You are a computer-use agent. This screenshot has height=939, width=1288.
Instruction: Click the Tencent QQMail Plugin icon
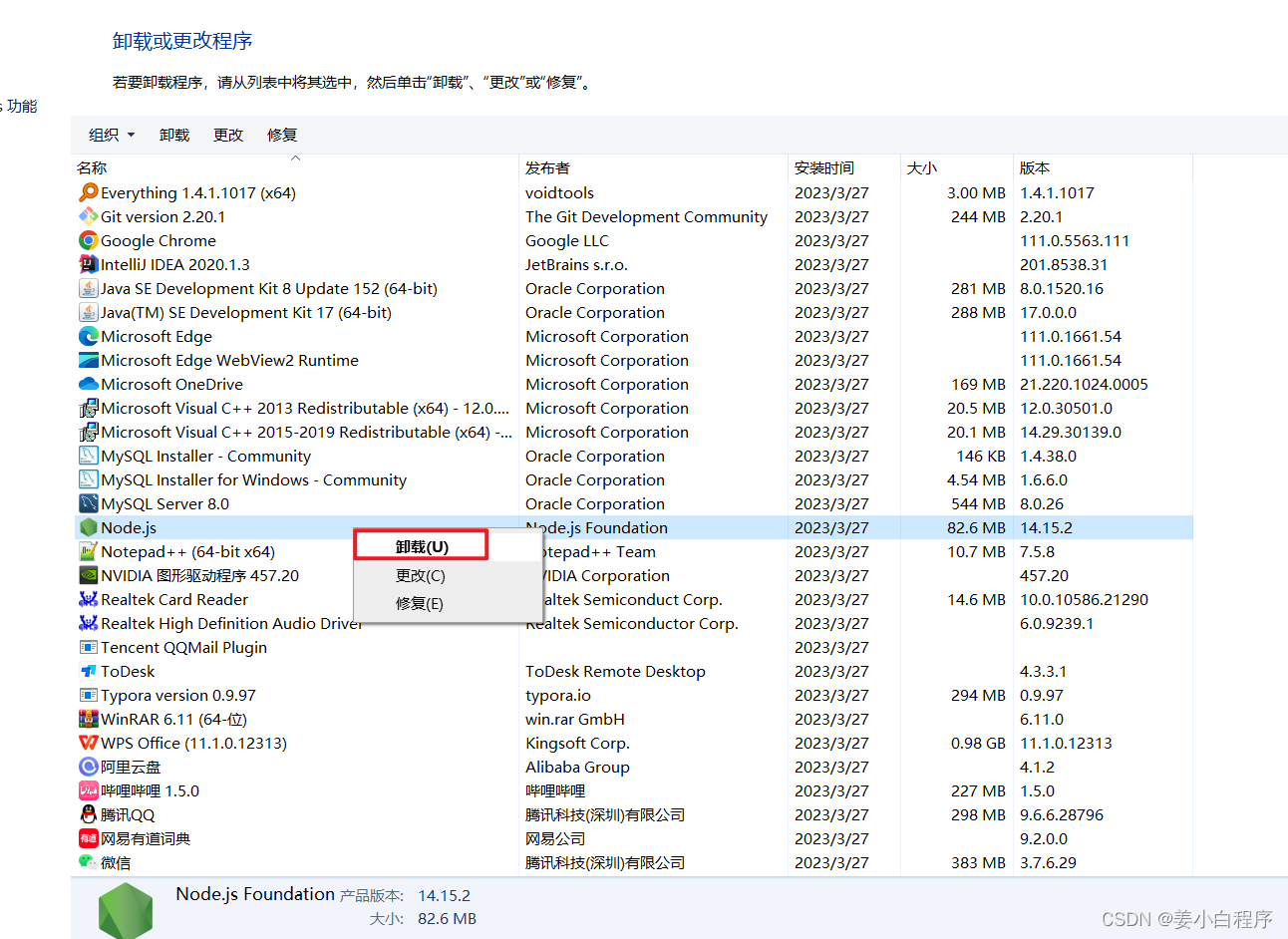click(89, 647)
